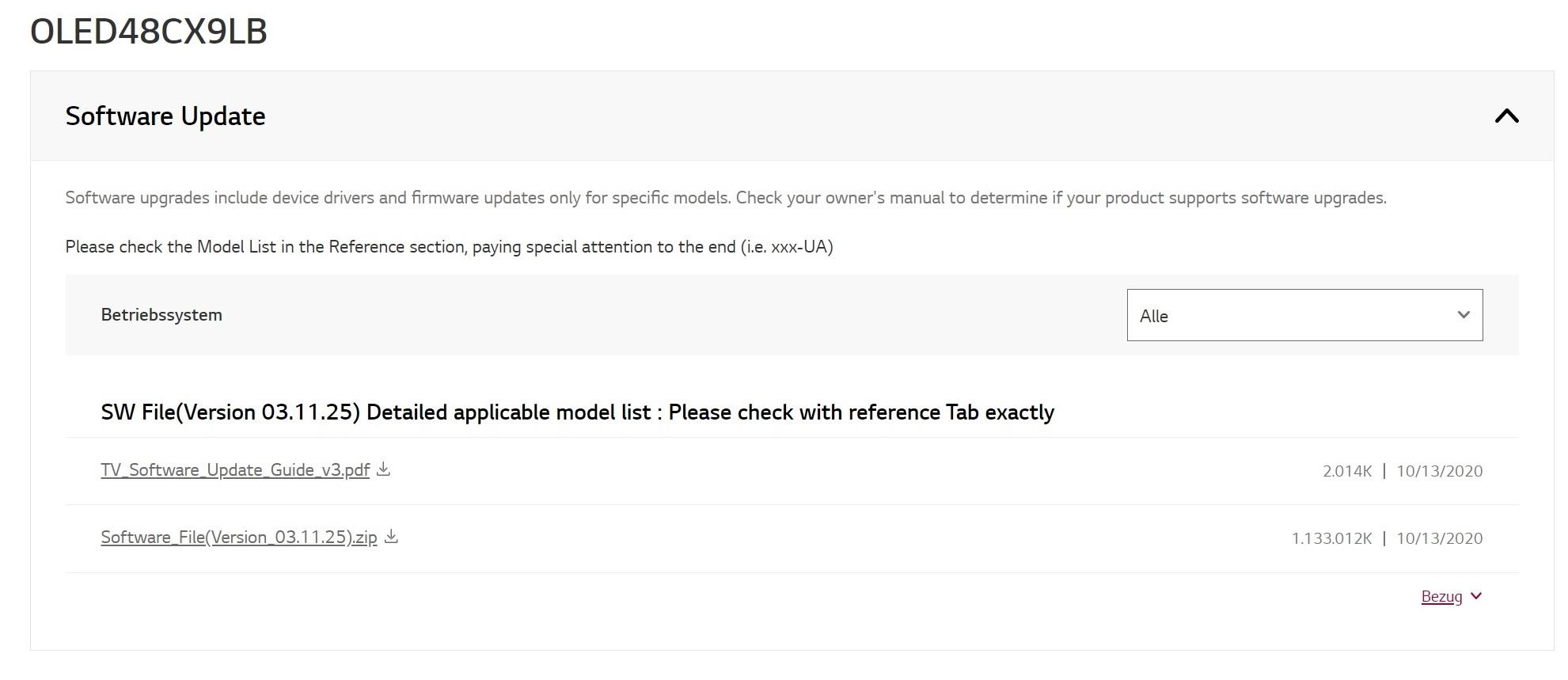The height and width of the screenshot is (680, 1568).
Task: Click the 10/13/2020 date on the PDF row
Action: pos(1439,471)
